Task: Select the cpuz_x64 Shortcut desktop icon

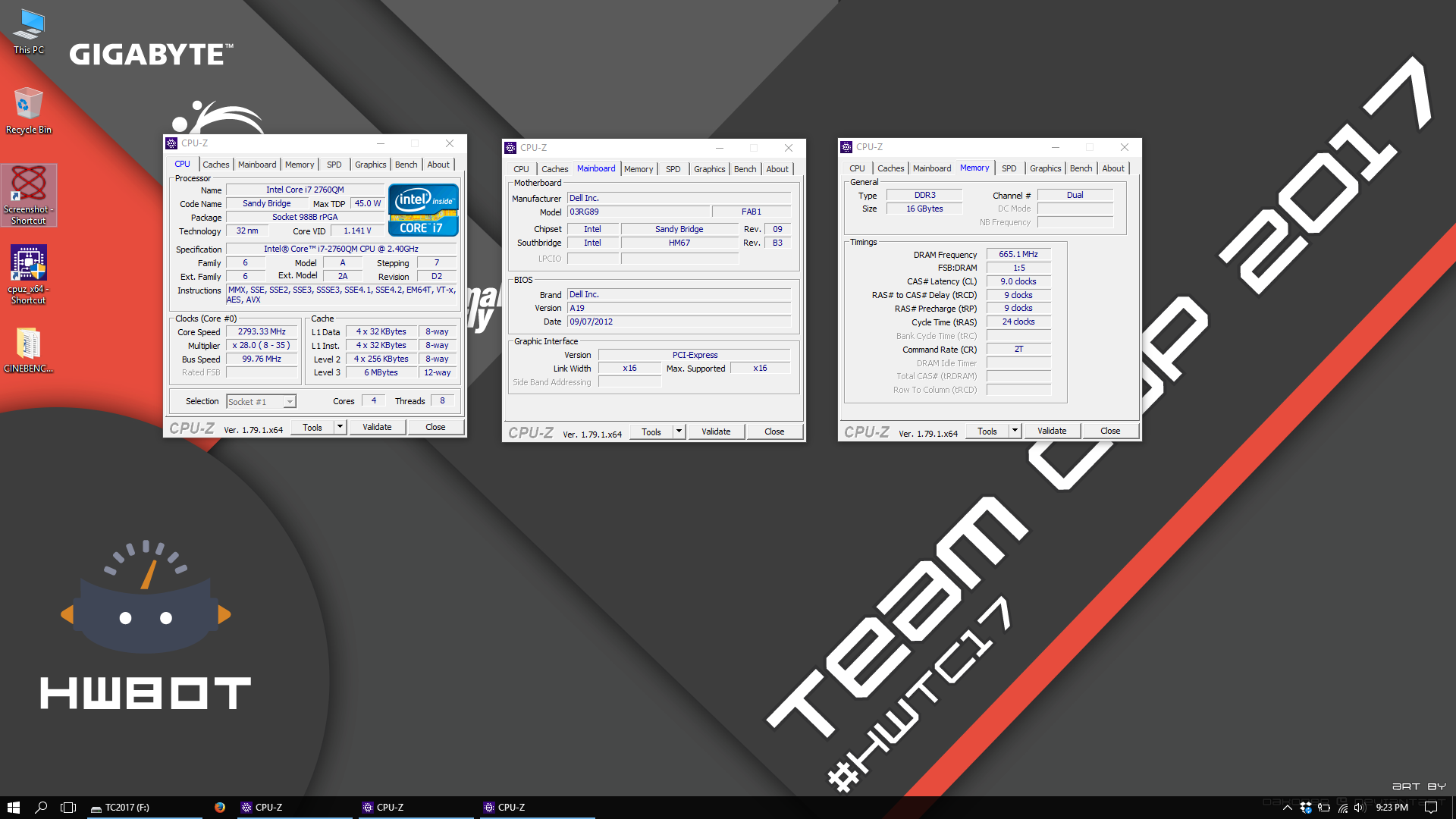Action: pos(29,275)
